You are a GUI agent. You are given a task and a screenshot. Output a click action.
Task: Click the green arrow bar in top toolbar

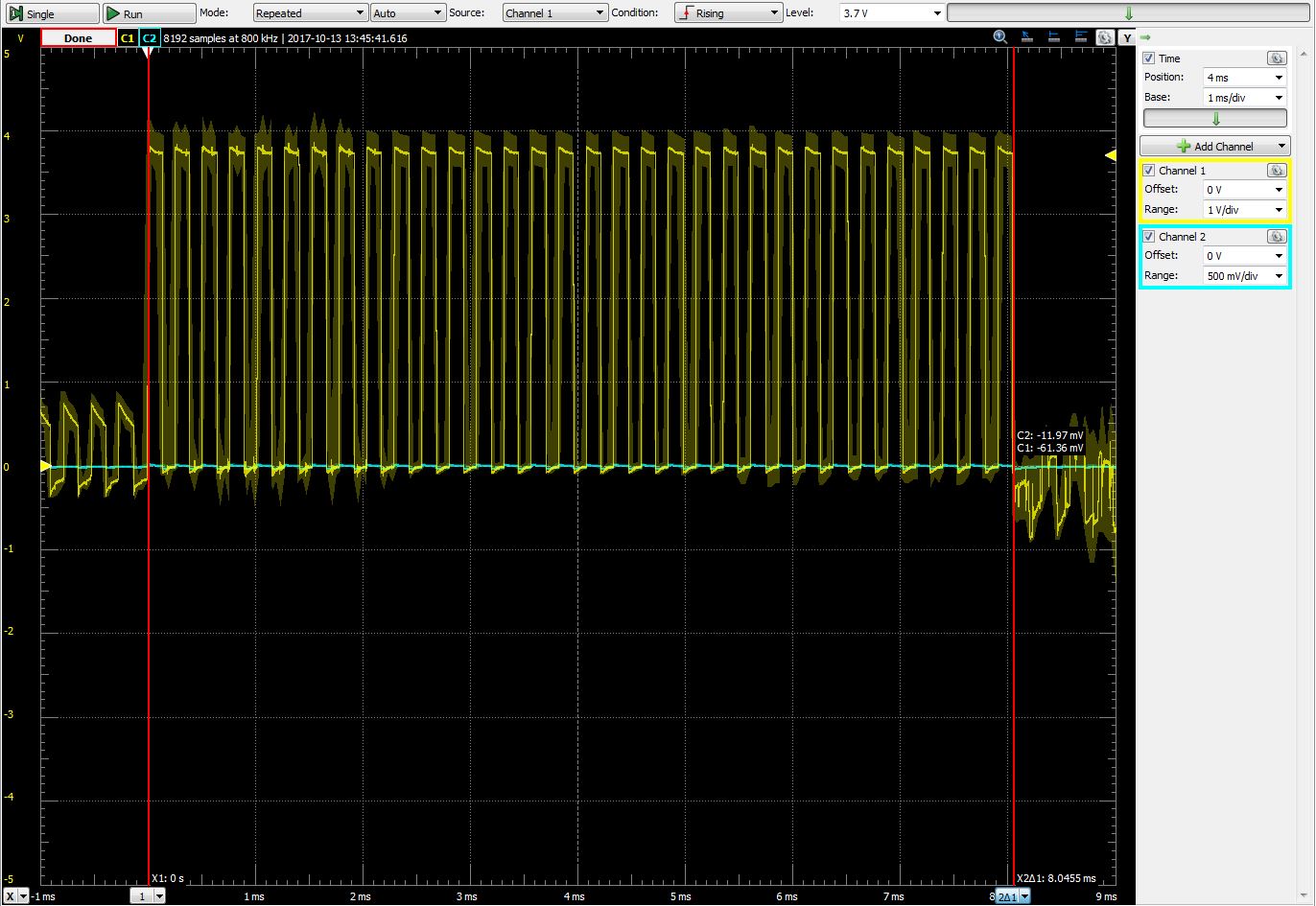point(1128,13)
